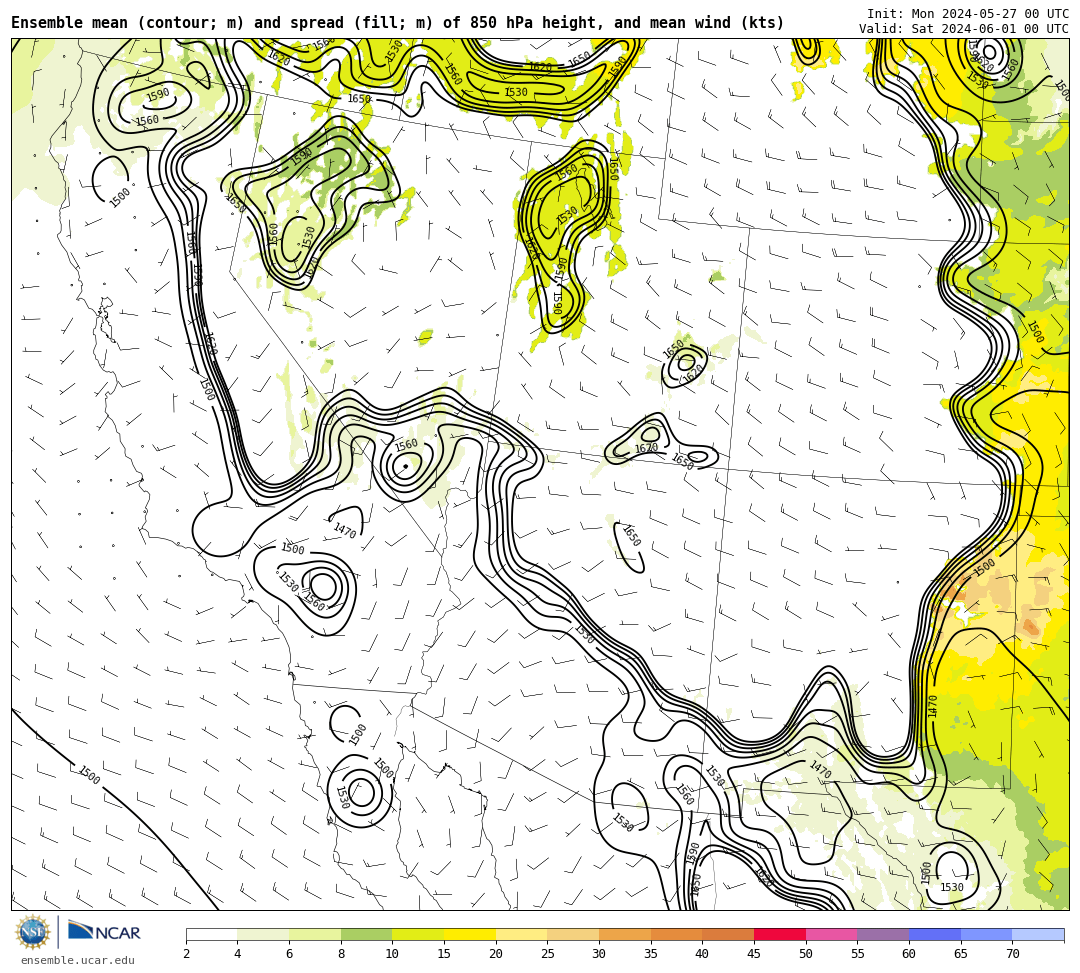The height and width of the screenshot is (973, 1080).
Task: Click the colorbar tick label 15
Action: click(444, 954)
